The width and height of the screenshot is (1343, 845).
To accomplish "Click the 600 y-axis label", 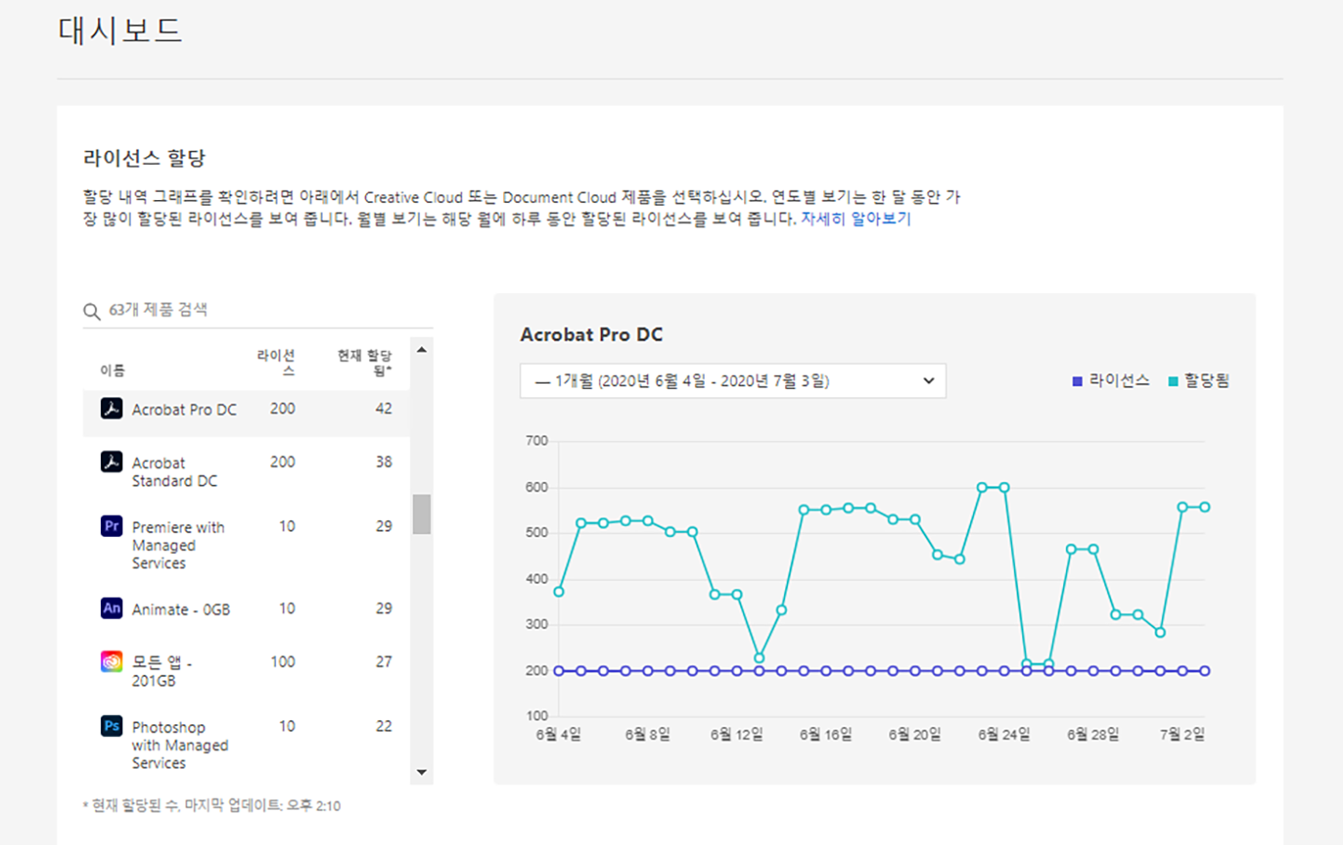I will (536, 488).
